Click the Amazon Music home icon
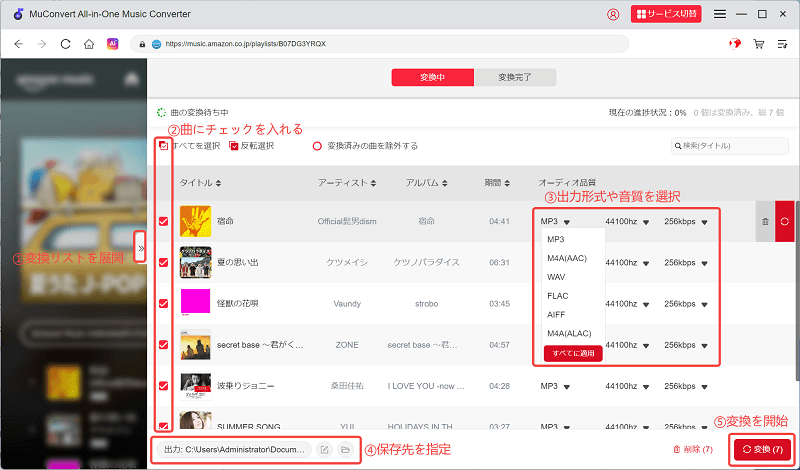 coord(132,79)
